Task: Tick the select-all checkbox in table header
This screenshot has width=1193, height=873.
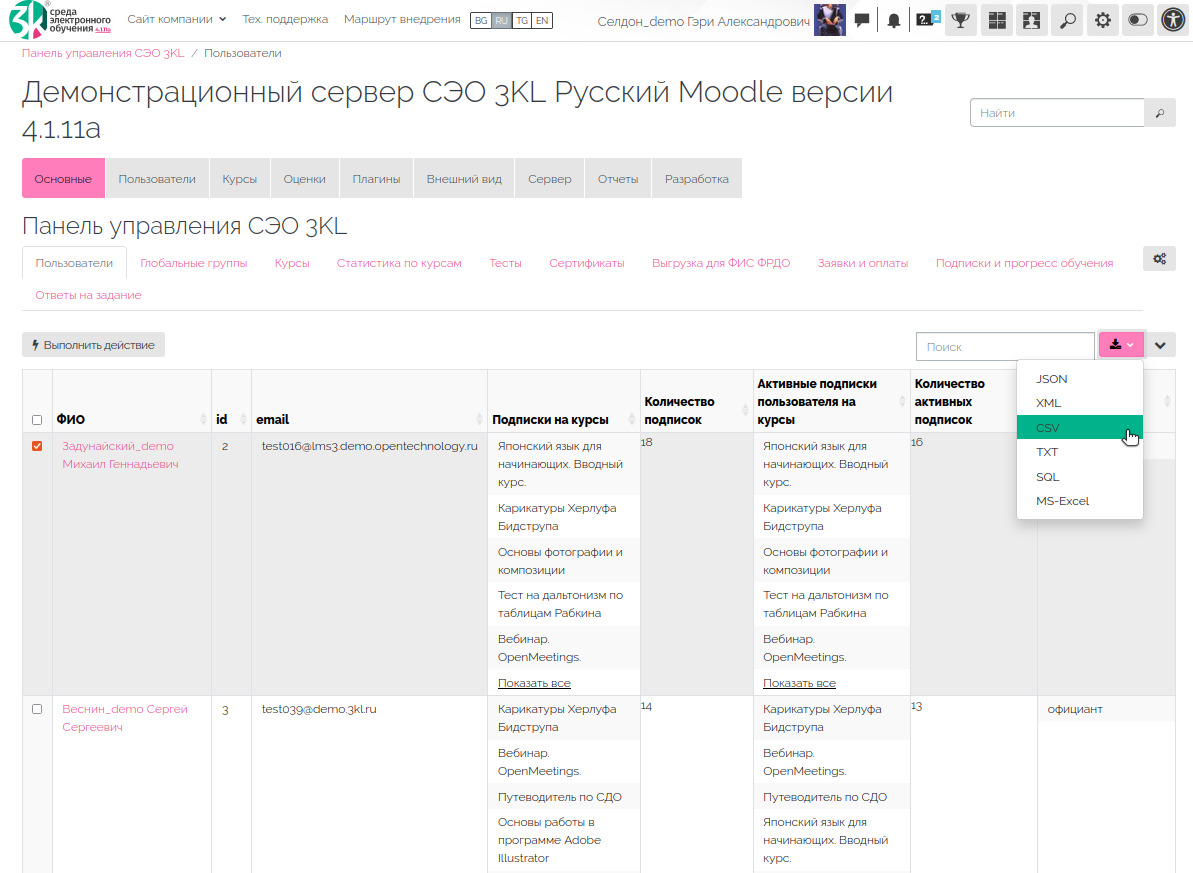Action: [x=37, y=420]
